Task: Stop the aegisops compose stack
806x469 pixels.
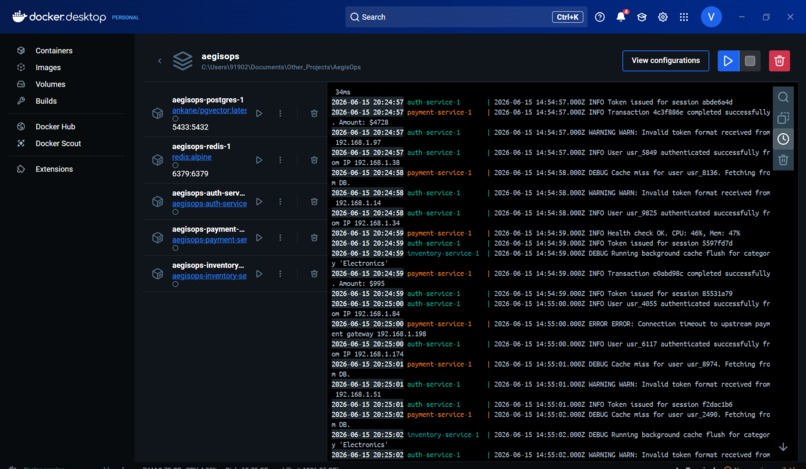Action: point(750,61)
